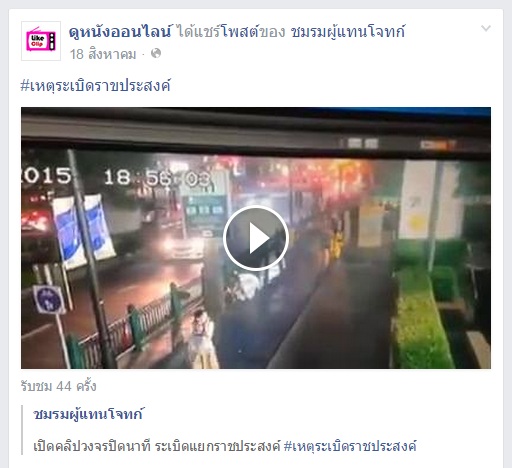Image resolution: width=512 pixels, height=468 pixels.
Task: Click the globe public privacy icon
Action: click(156, 53)
